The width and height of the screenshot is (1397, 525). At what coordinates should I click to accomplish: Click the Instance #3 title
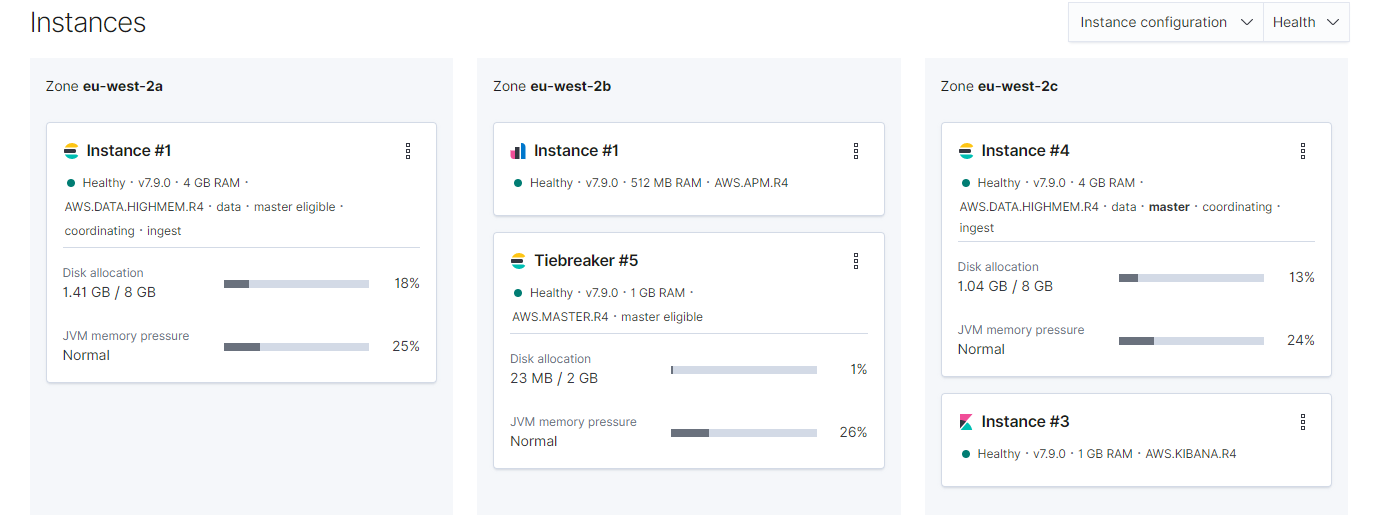(1025, 422)
